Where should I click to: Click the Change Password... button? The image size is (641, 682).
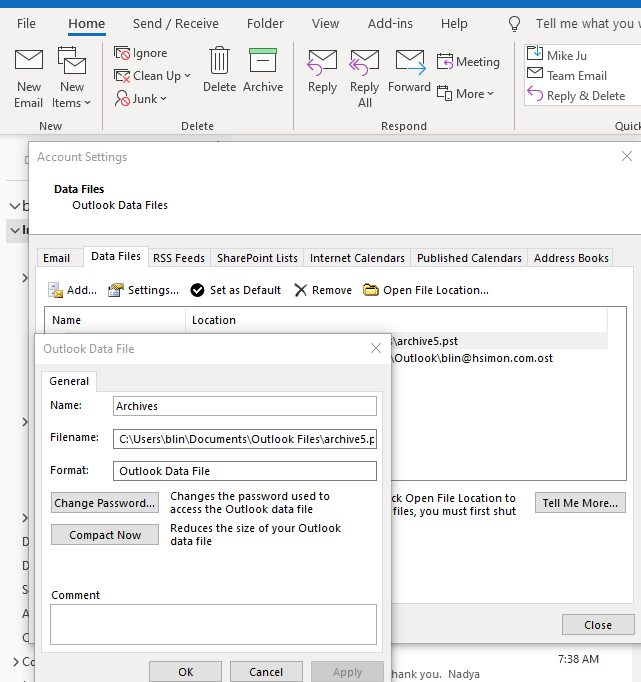pyautogui.click(x=105, y=503)
